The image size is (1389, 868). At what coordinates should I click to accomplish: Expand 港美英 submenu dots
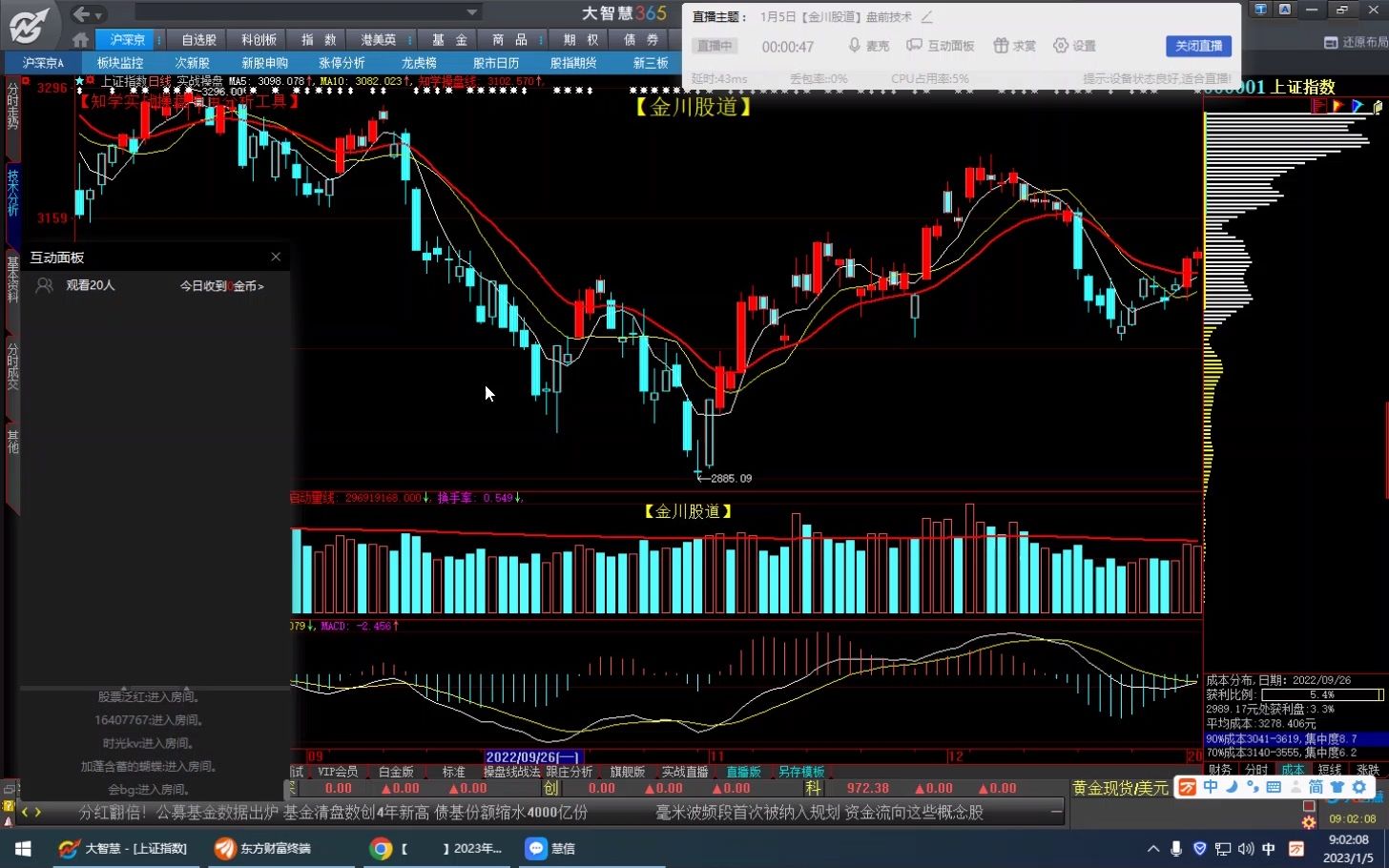pos(410,40)
